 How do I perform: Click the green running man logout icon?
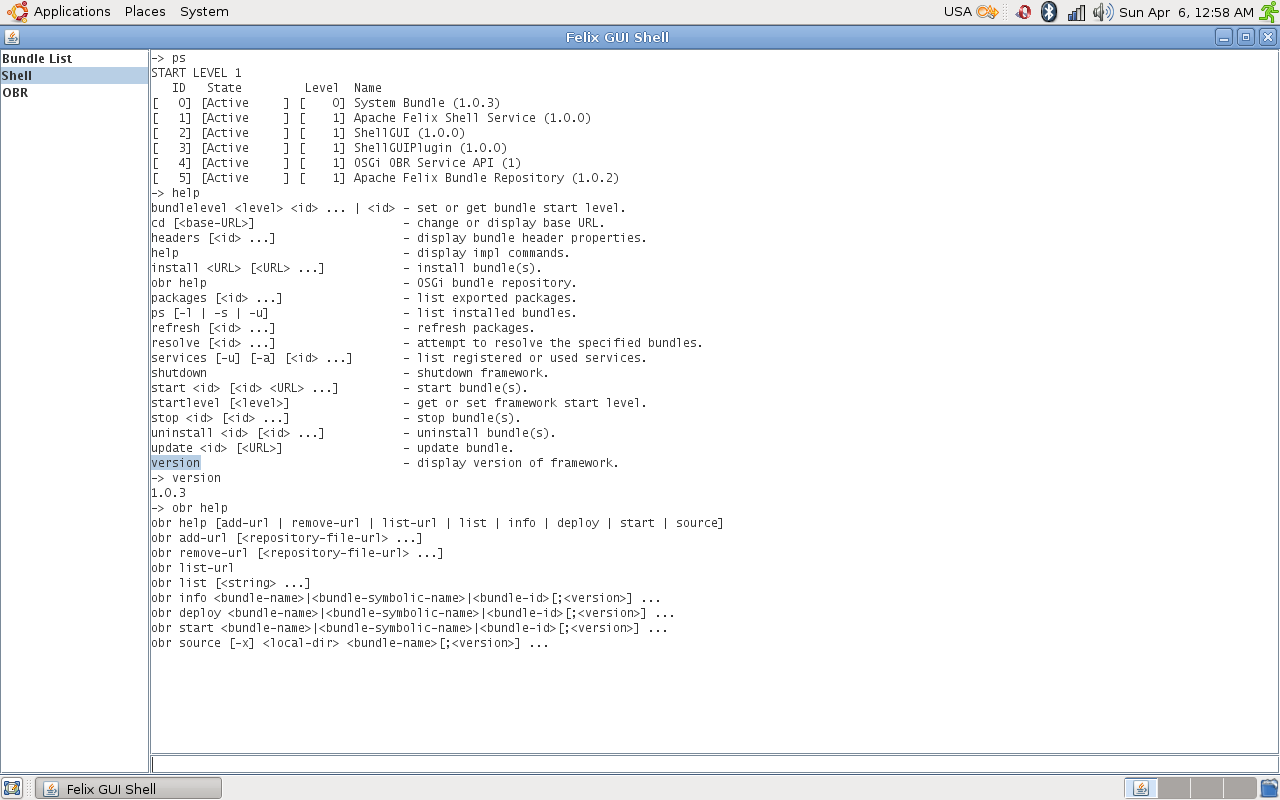coord(1268,12)
